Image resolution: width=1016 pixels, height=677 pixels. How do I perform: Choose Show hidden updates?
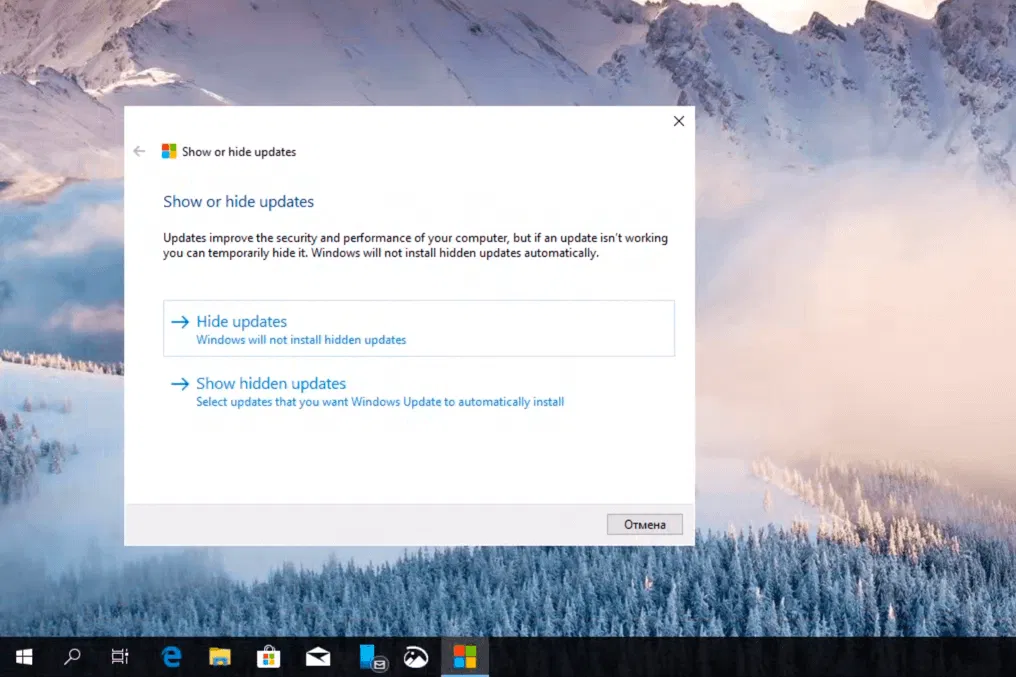pos(270,383)
